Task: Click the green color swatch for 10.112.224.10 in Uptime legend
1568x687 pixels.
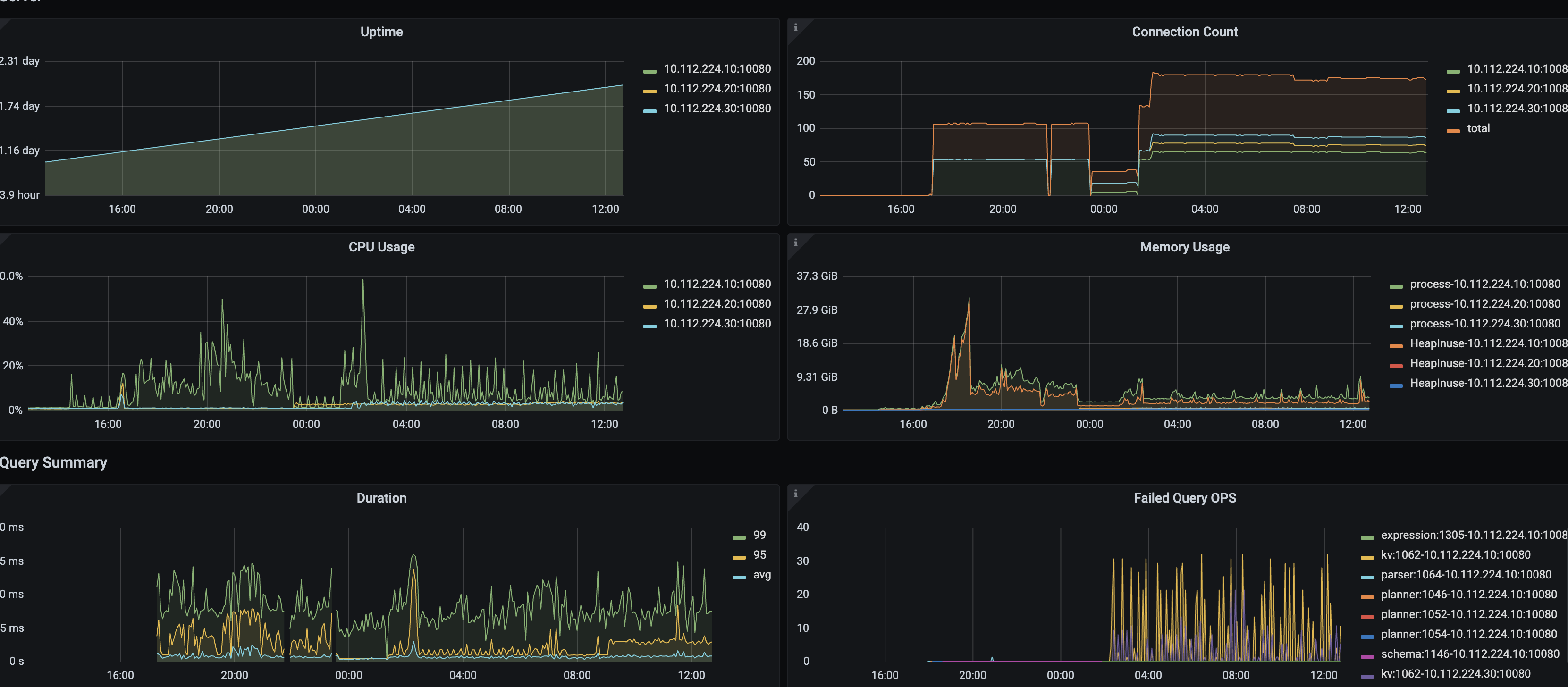Action: [x=649, y=72]
